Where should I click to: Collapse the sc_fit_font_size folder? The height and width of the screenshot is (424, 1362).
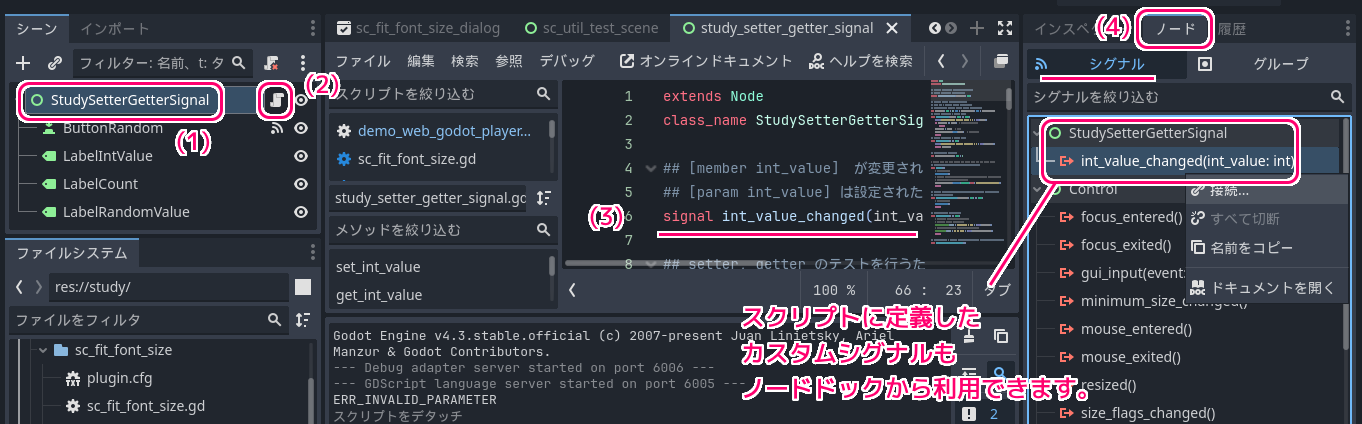[x=43, y=350]
